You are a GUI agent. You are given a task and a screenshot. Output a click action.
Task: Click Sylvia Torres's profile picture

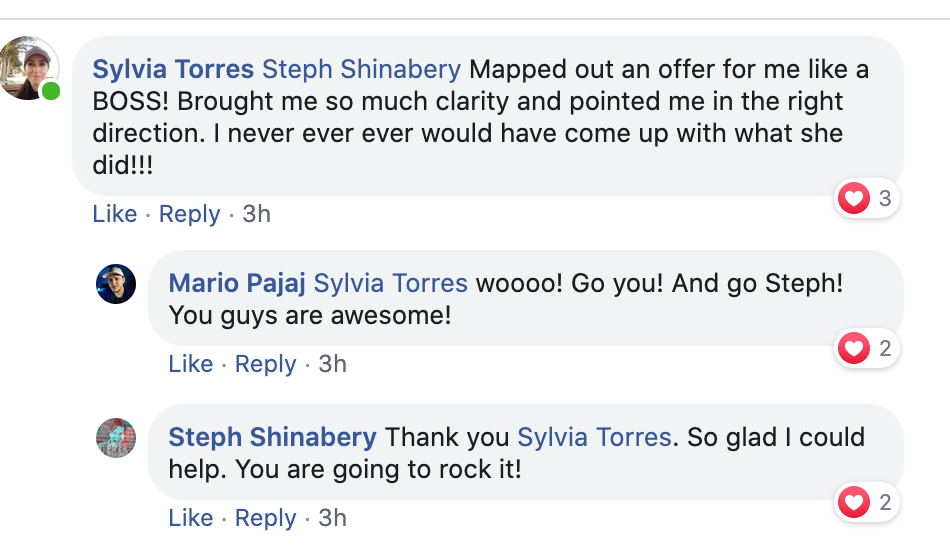[29, 68]
